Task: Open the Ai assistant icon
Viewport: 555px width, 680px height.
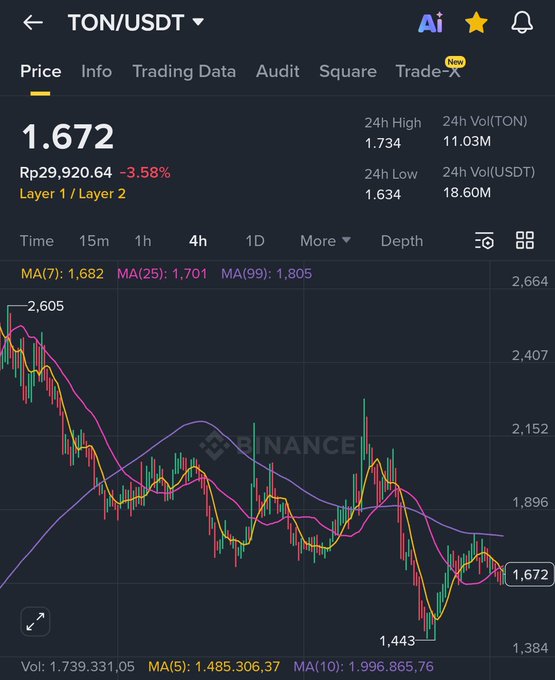Action: [x=431, y=23]
